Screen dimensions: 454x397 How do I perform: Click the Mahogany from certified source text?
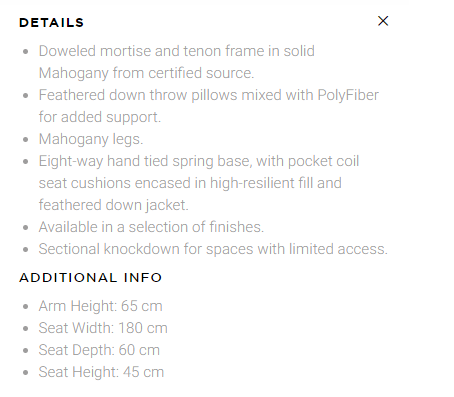146,73
